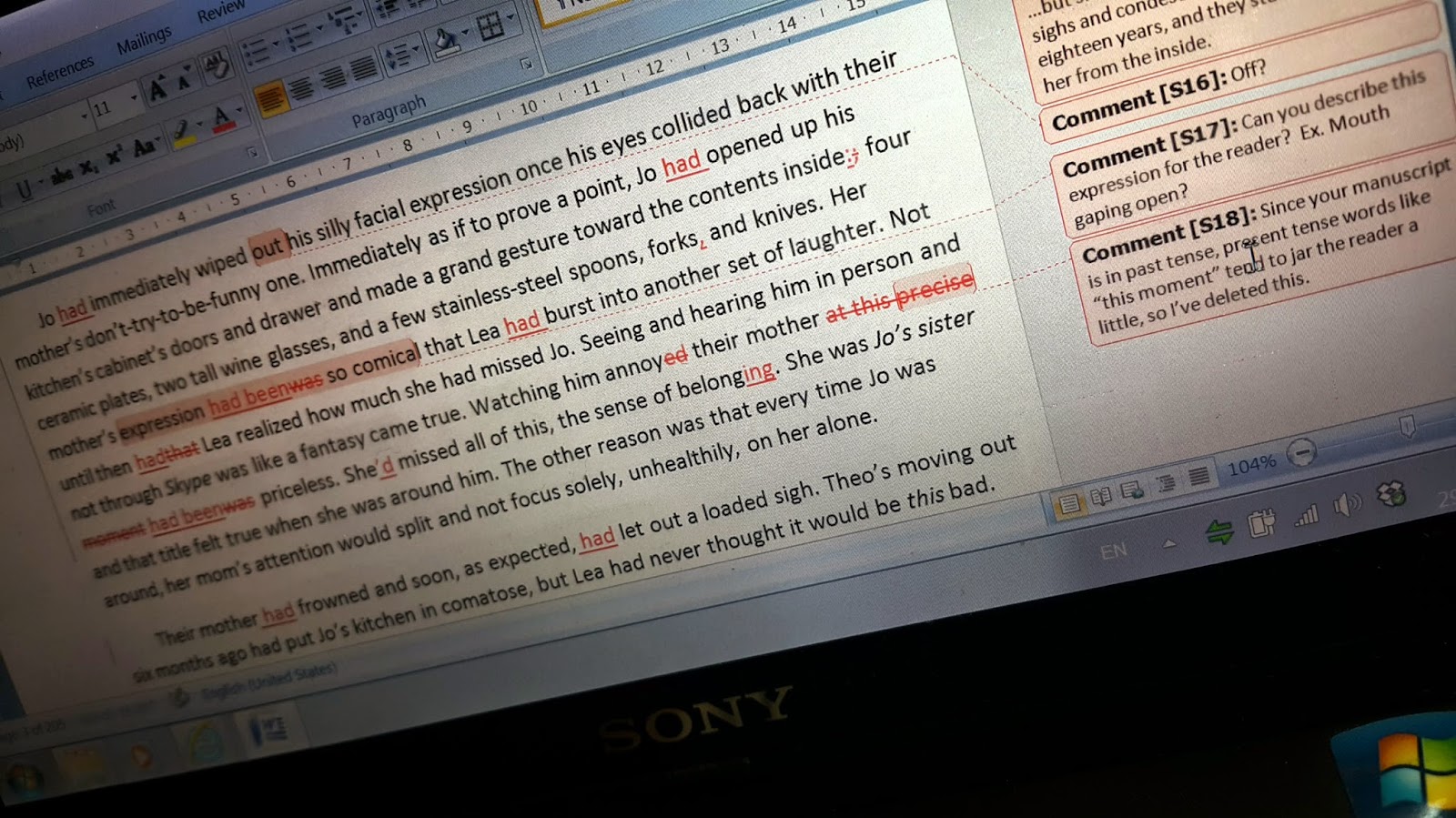Clear formatting with the eraser icon
This screenshot has height=818, width=1456.
click(x=217, y=66)
